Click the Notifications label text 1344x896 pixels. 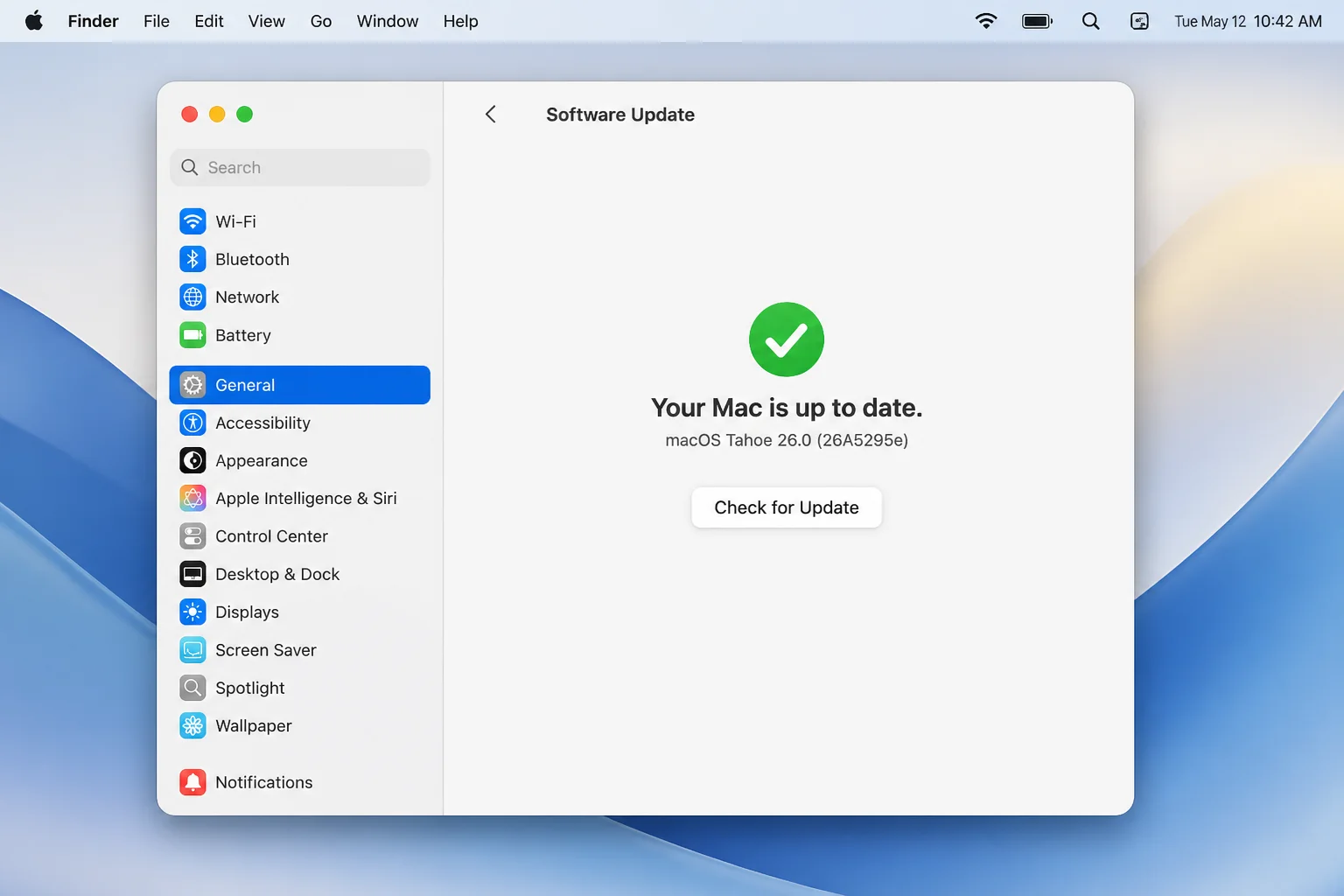pyautogui.click(x=264, y=782)
